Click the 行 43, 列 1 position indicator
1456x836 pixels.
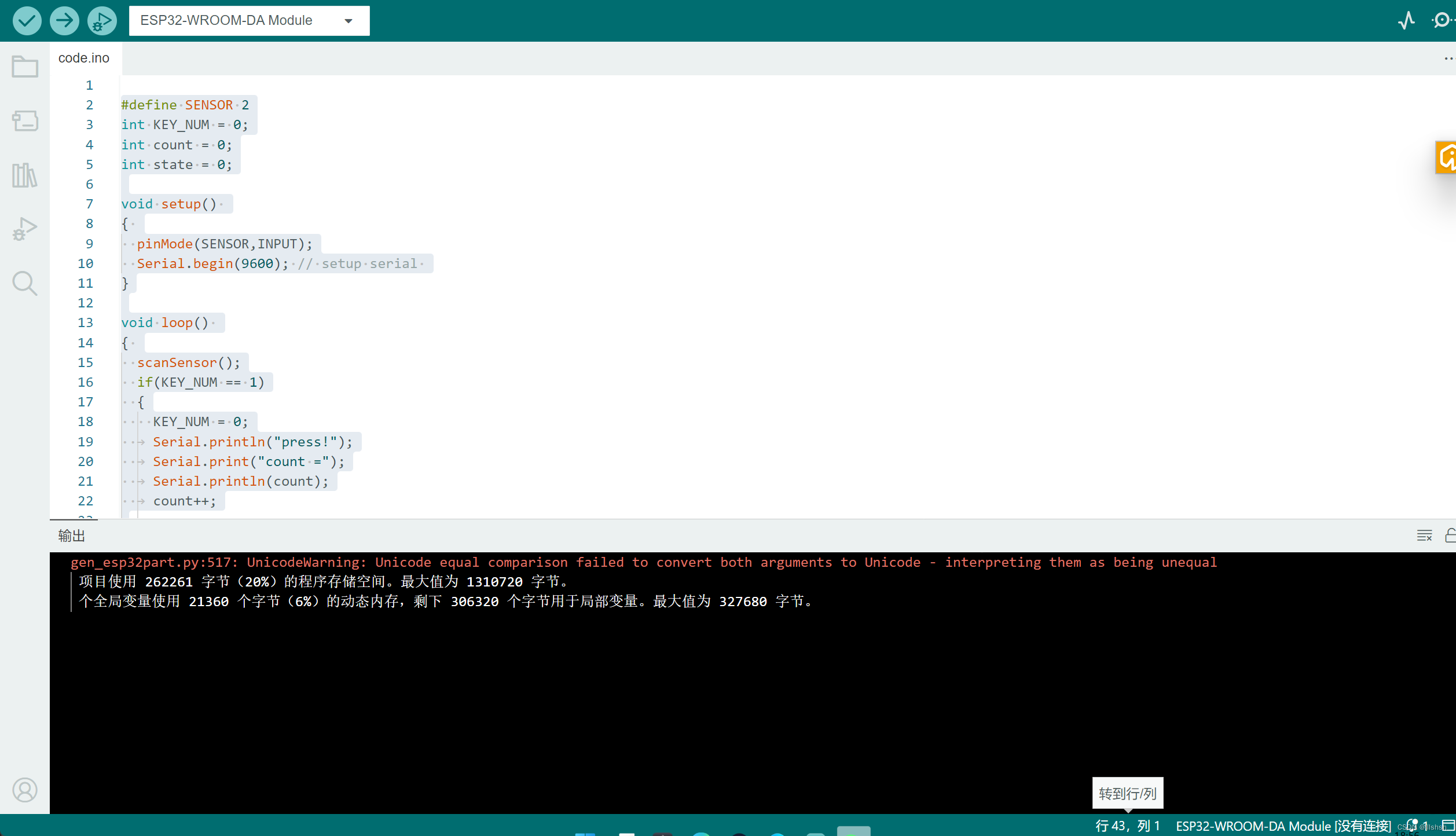[1128, 826]
